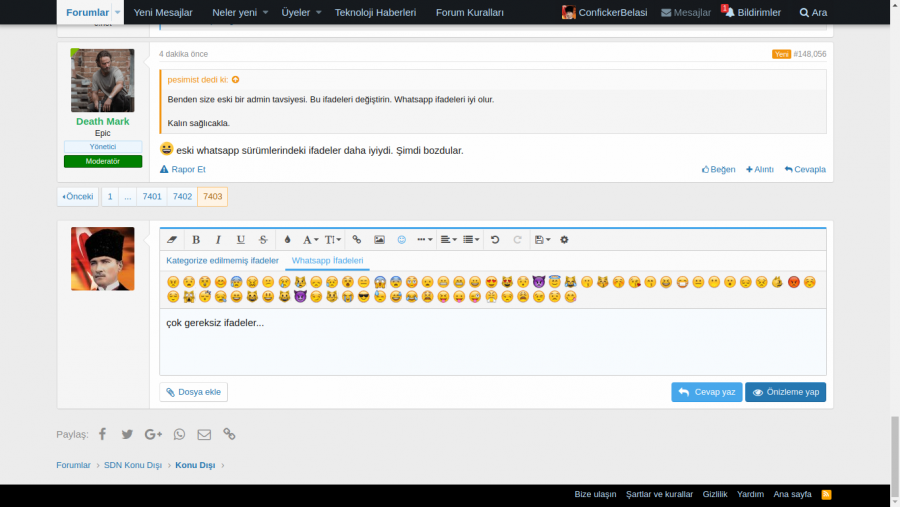
Task: Expand the pagination ellipsis pages
Action: click(x=127, y=196)
